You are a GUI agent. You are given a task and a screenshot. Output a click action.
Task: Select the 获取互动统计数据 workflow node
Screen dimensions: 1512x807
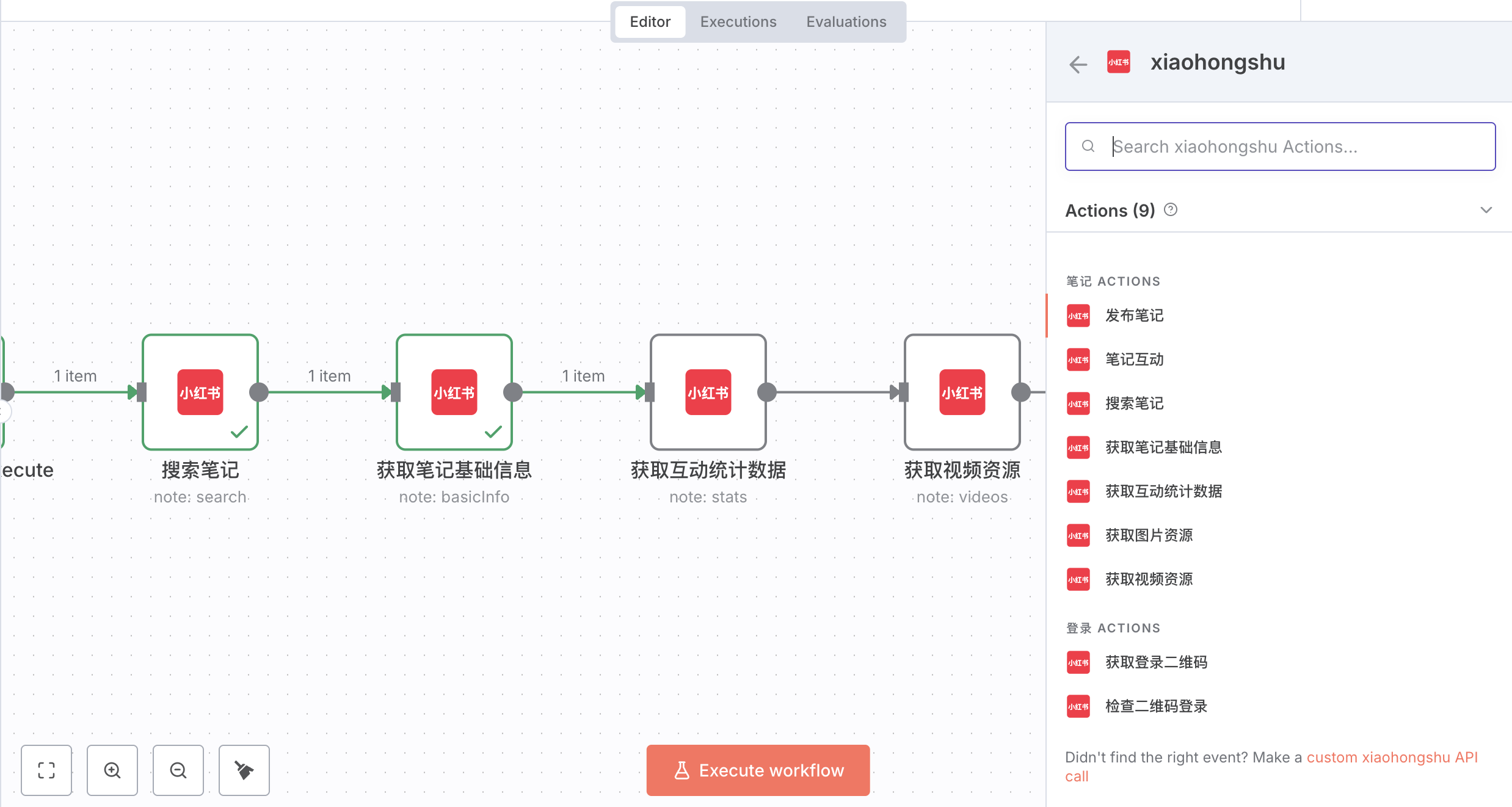click(x=708, y=392)
